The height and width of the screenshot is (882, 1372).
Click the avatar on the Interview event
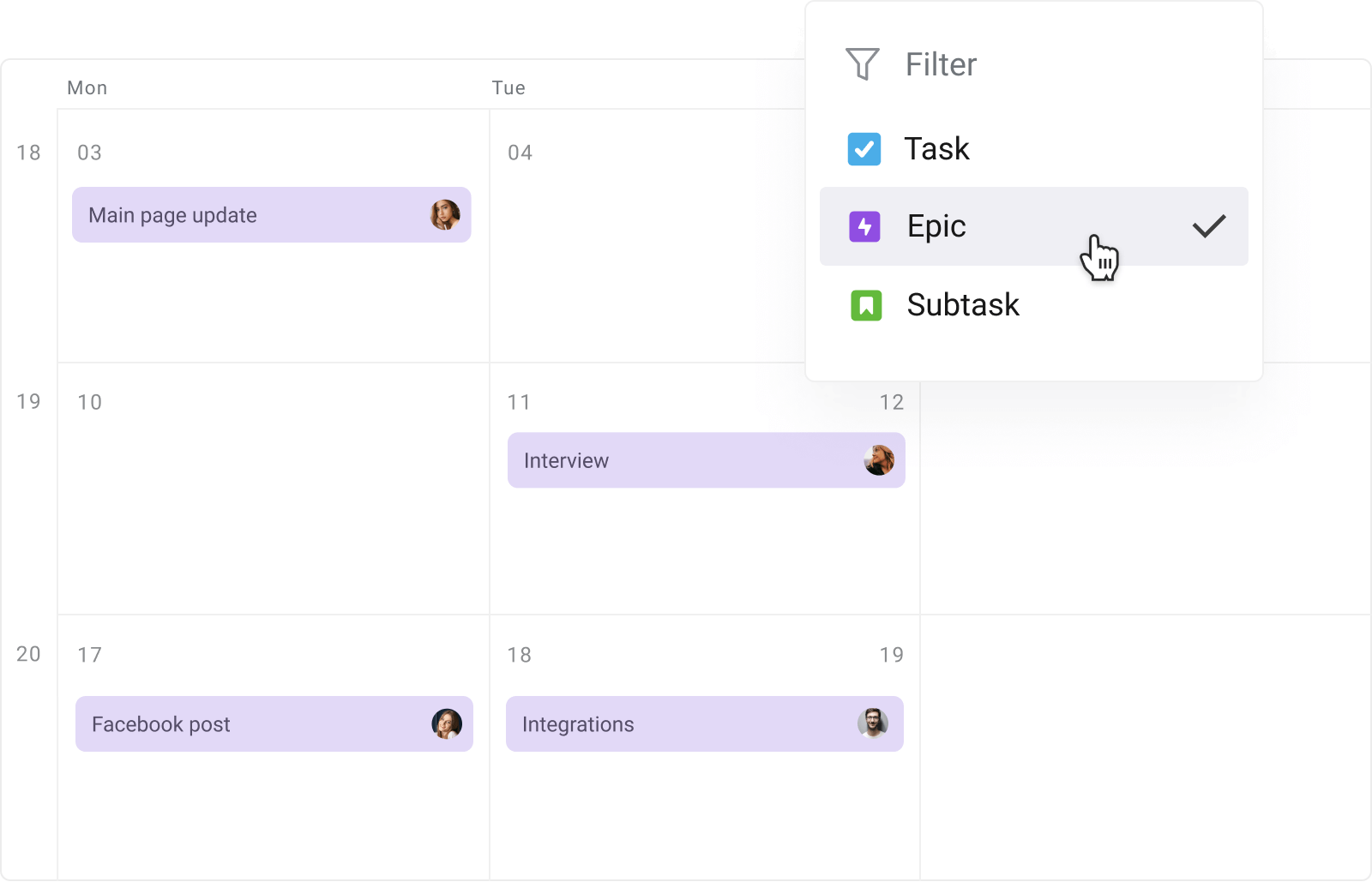pos(880,460)
